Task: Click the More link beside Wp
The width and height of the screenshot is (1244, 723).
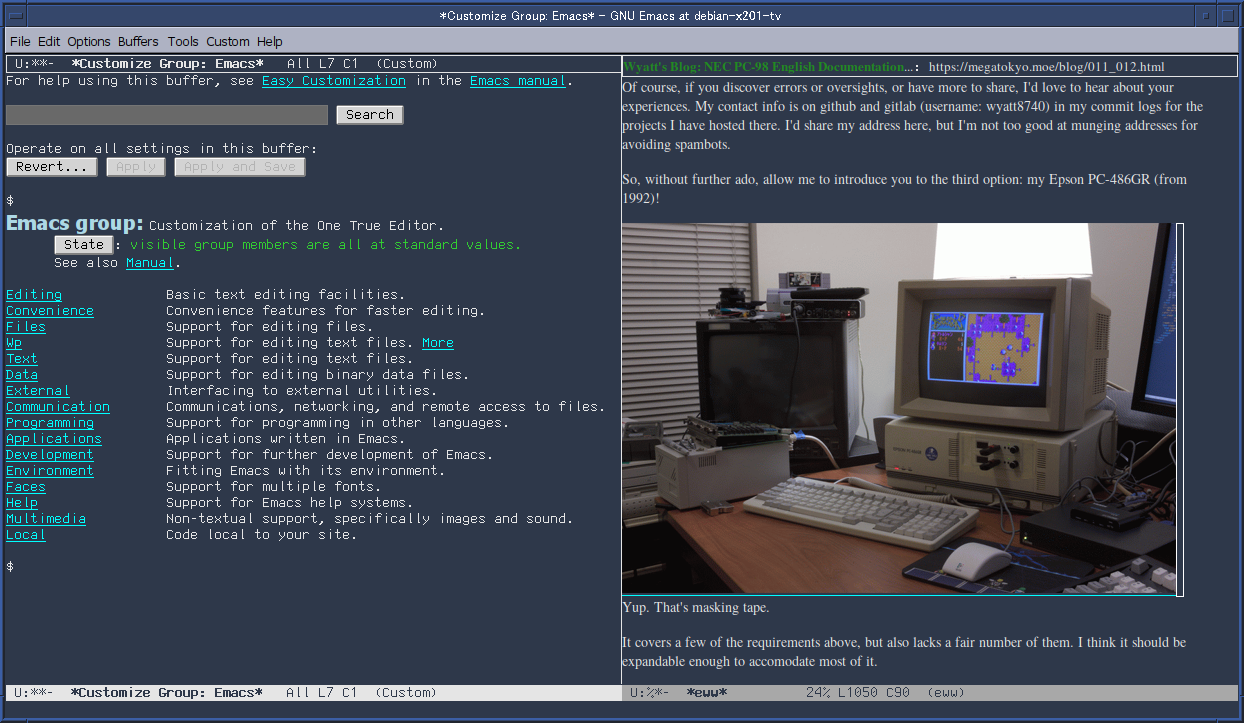Action: (x=438, y=343)
